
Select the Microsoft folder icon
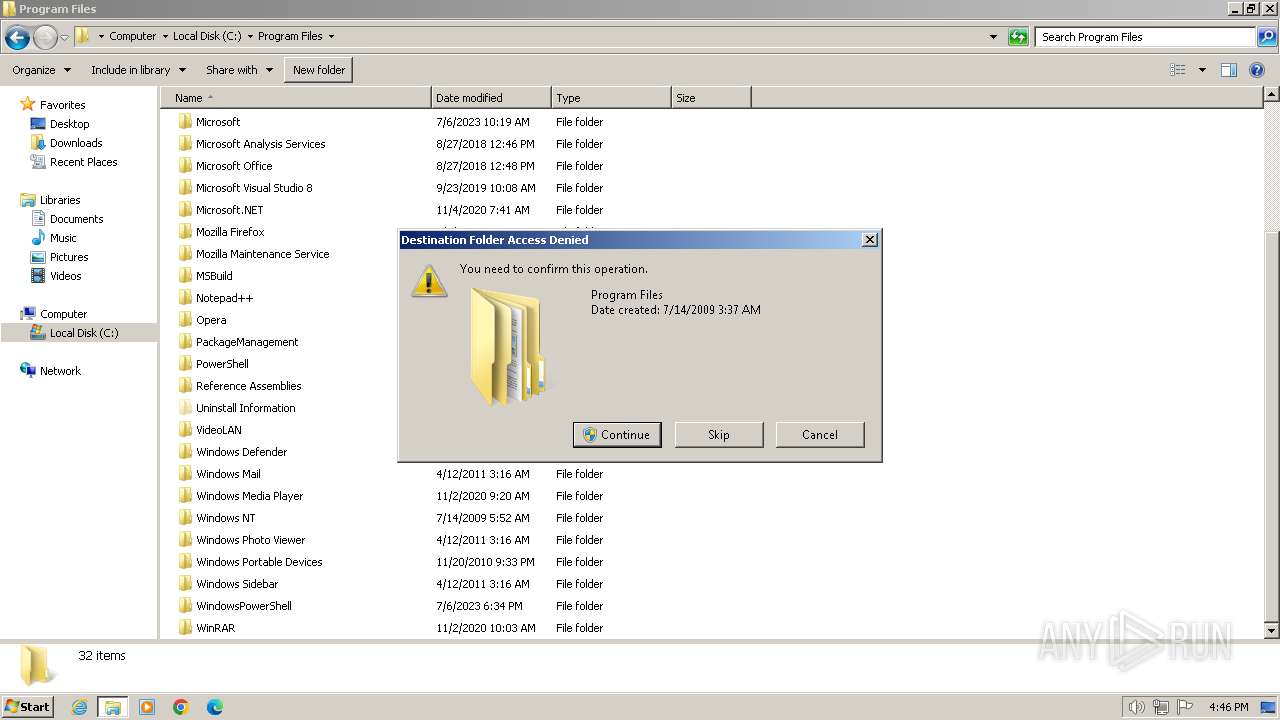click(x=185, y=122)
